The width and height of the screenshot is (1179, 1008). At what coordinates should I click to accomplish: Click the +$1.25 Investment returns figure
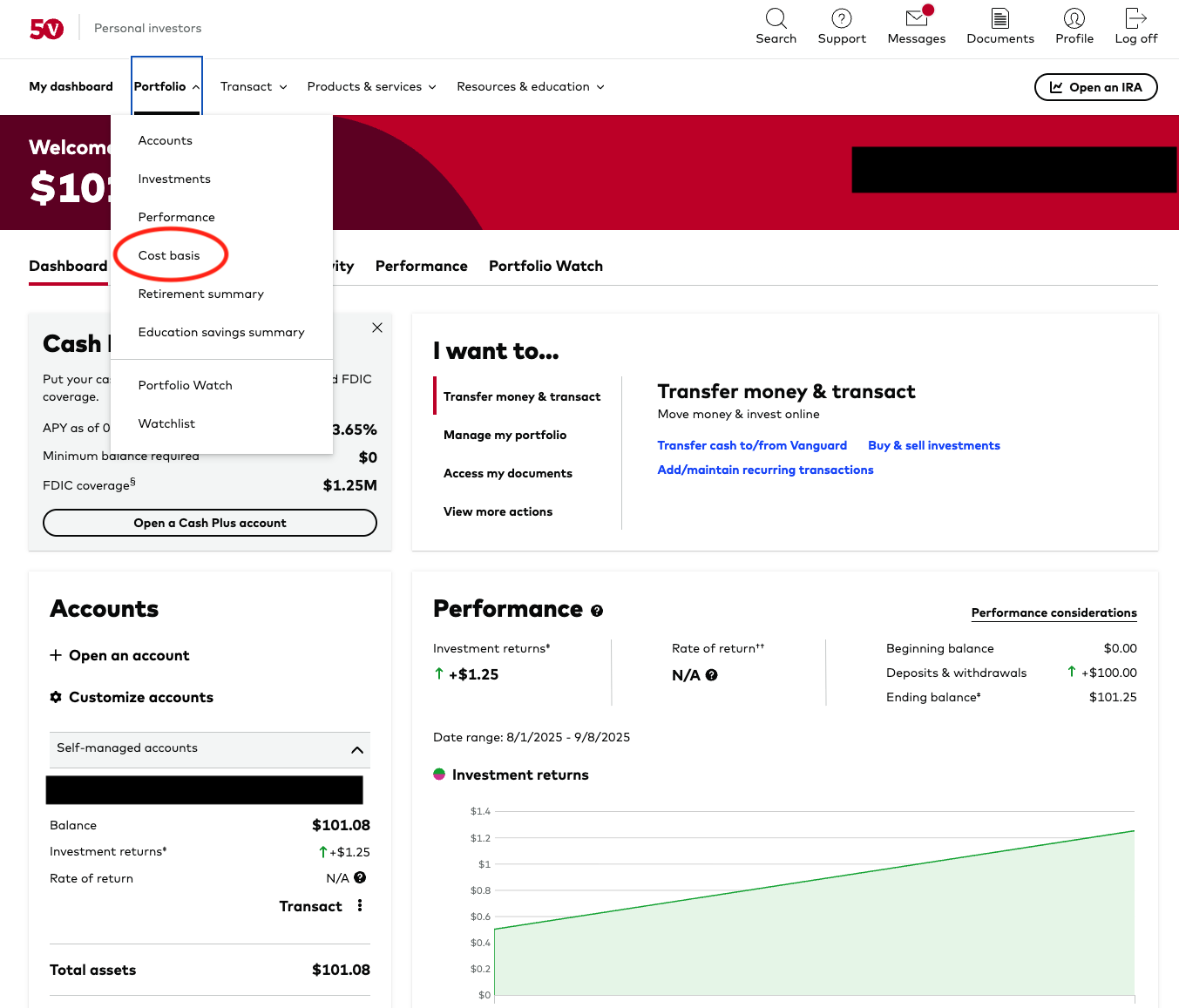tap(473, 674)
